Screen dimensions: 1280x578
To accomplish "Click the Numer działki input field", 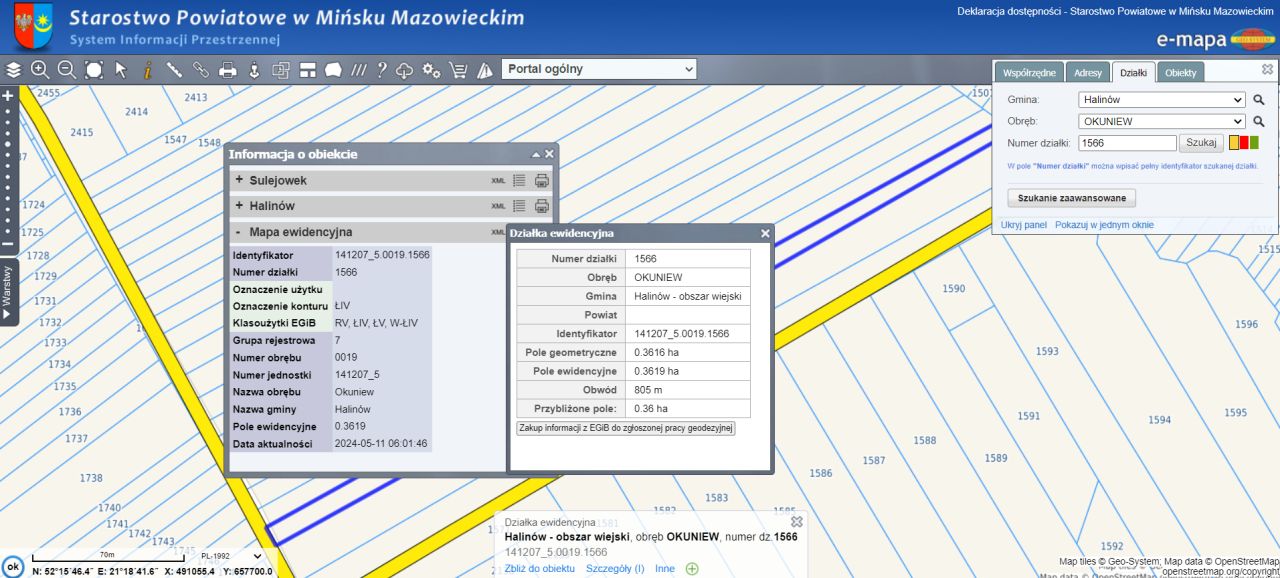I will point(1127,143).
